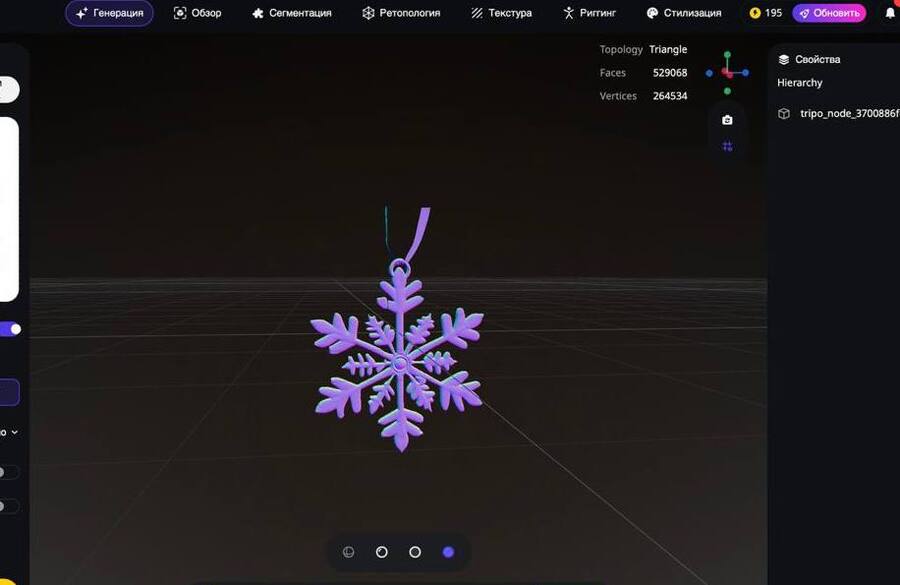Select the textured sphere render mode
Viewport: 900px width, 585px height.
pos(348,552)
